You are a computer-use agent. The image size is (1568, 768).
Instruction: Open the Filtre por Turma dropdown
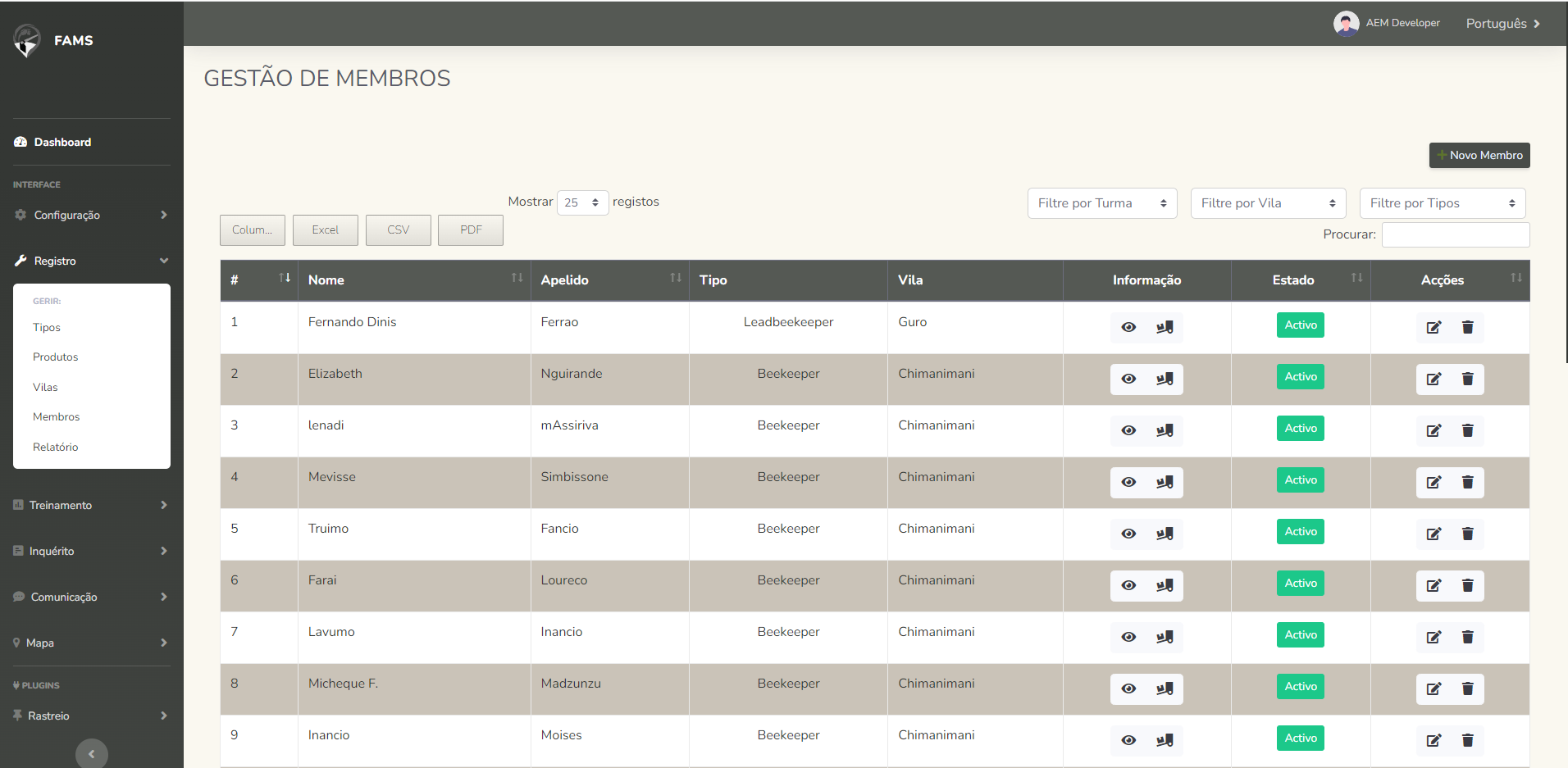click(1101, 203)
